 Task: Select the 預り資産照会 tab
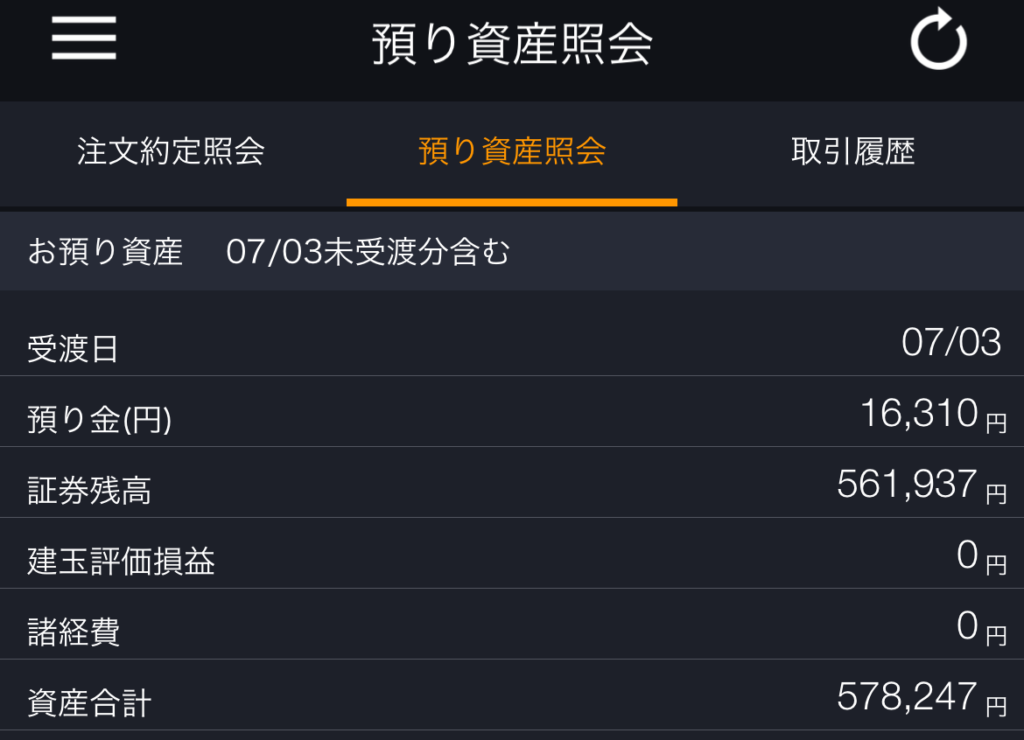tap(512, 152)
